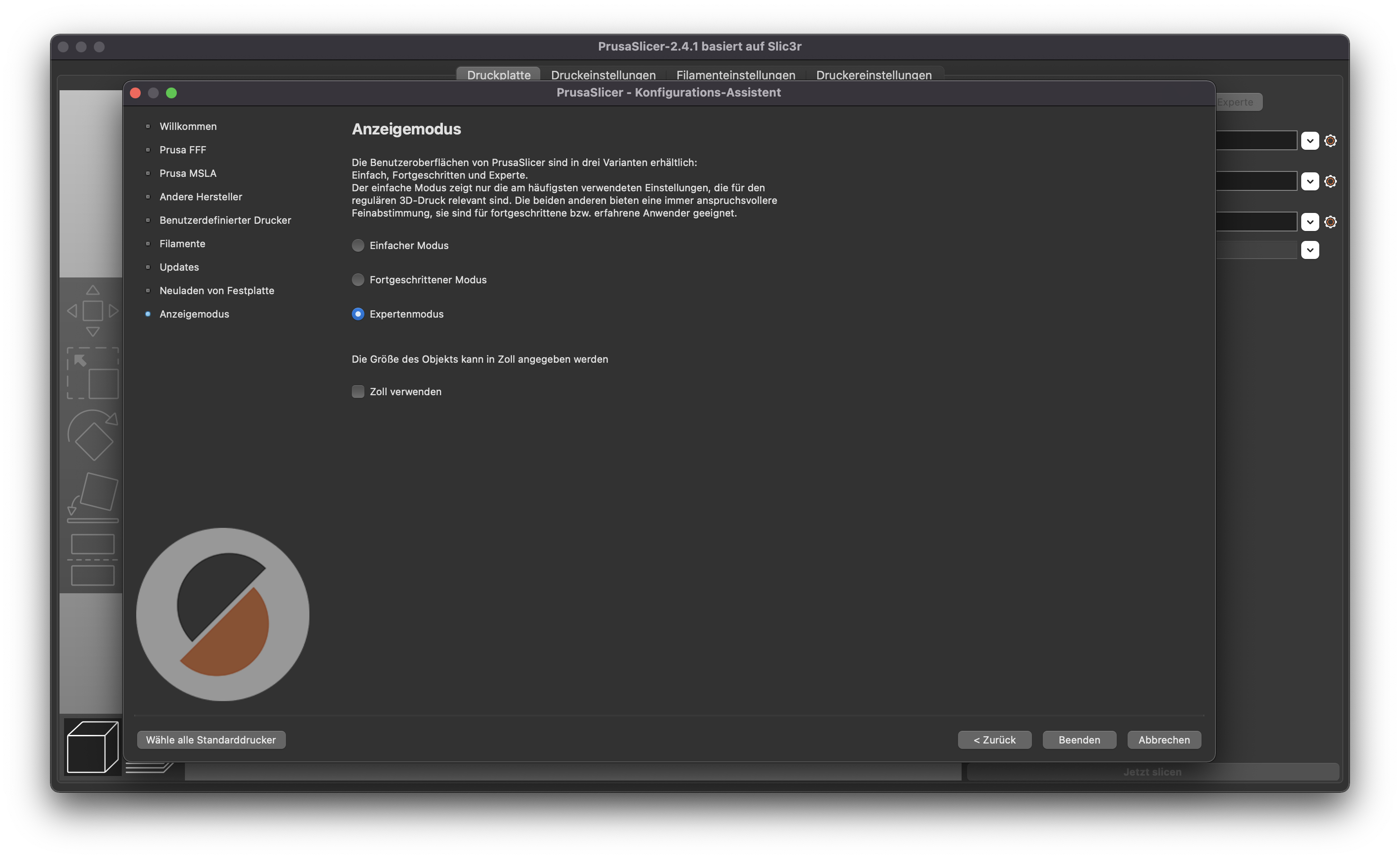The image size is (1400, 859).
Task: Click the third preset combo box field
Action: tap(1256, 222)
